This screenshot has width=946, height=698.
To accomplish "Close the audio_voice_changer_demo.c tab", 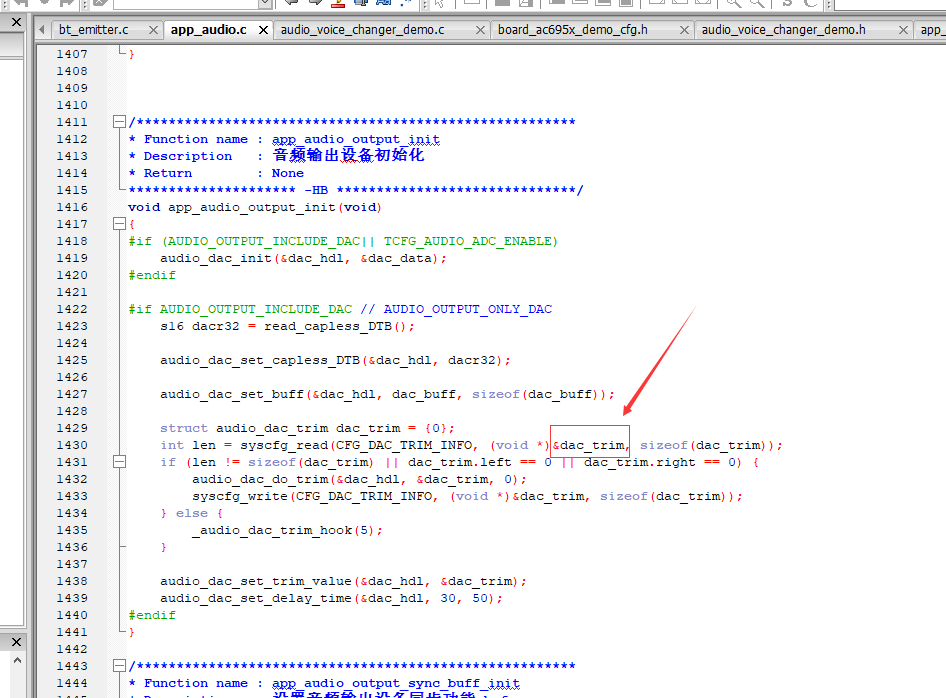I will pos(480,30).
